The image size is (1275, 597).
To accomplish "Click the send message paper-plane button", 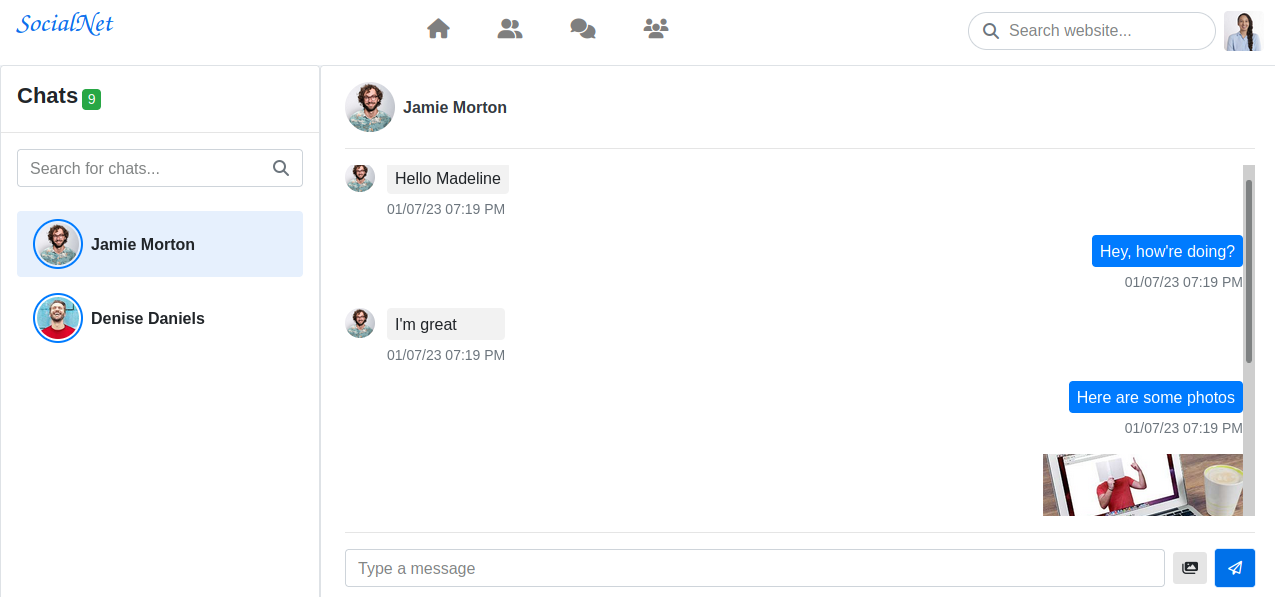I will (x=1235, y=568).
